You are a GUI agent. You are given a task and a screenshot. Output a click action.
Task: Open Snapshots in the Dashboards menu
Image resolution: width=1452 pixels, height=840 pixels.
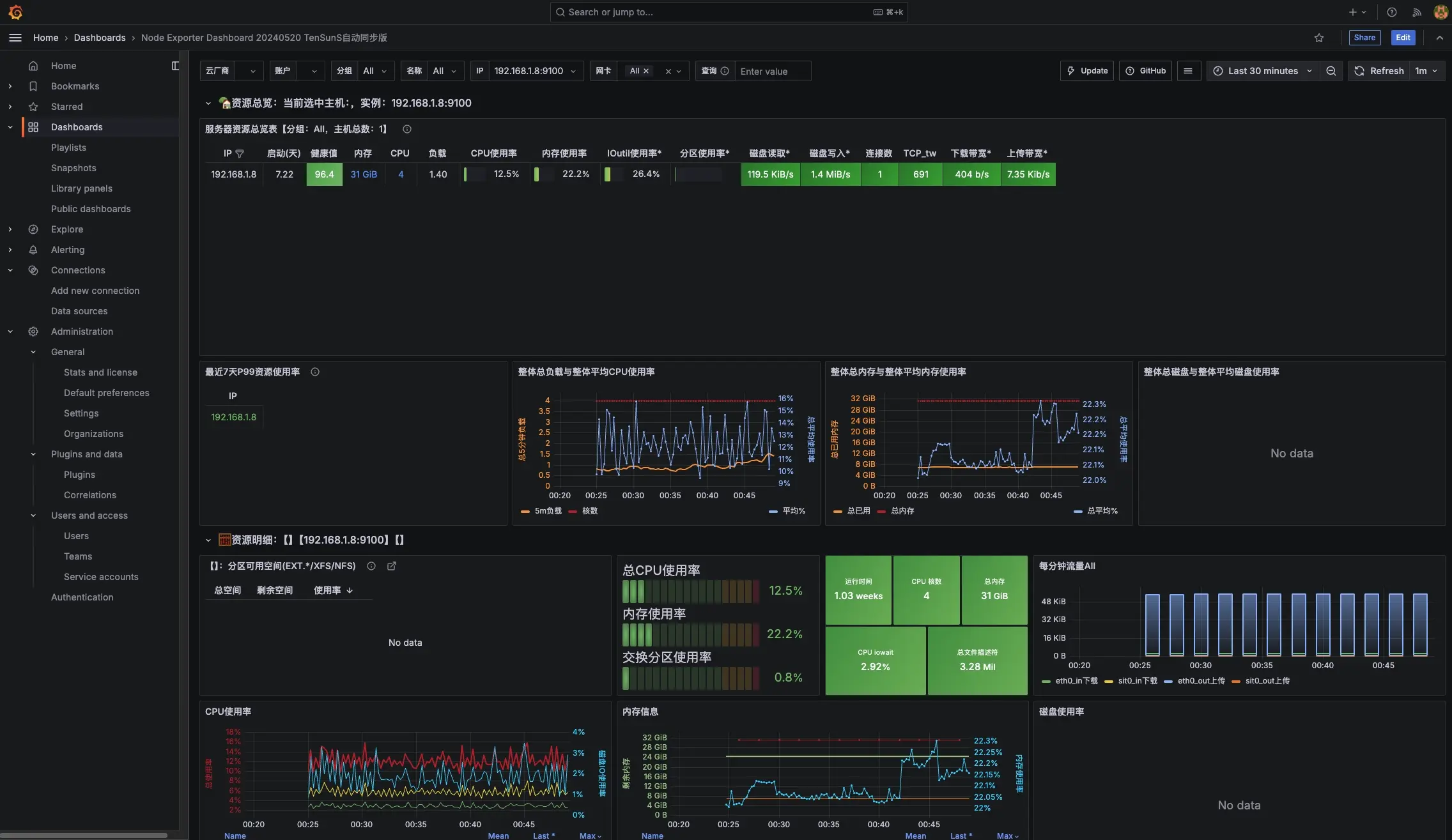point(73,168)
